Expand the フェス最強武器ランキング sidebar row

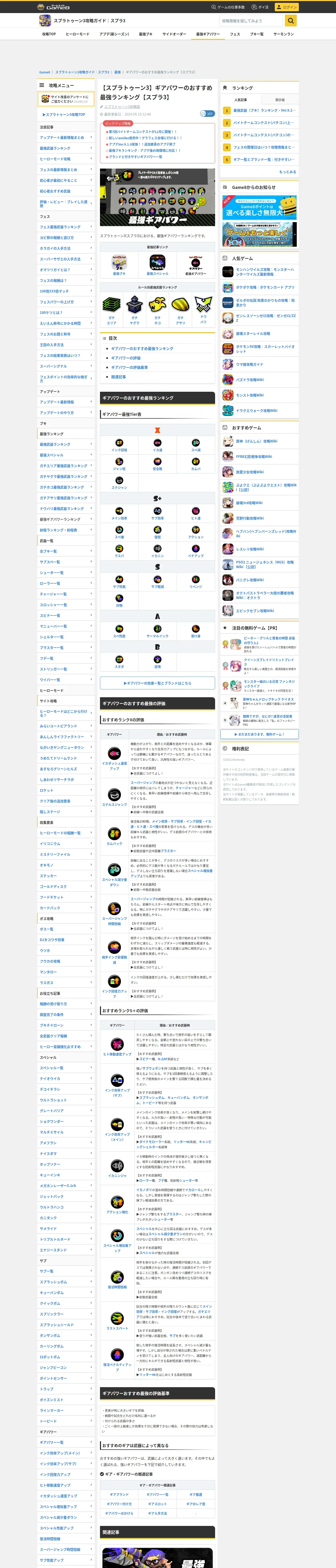(x=66, y=227)
